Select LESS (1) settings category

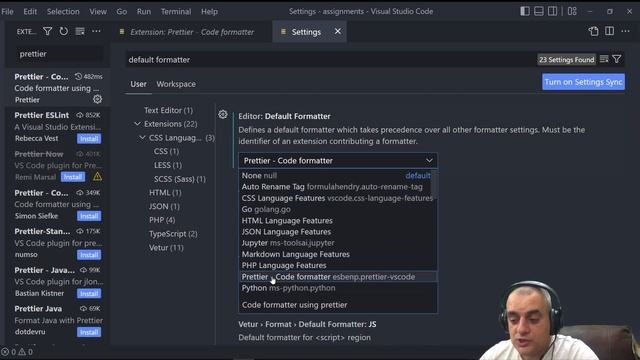(168, 165)
